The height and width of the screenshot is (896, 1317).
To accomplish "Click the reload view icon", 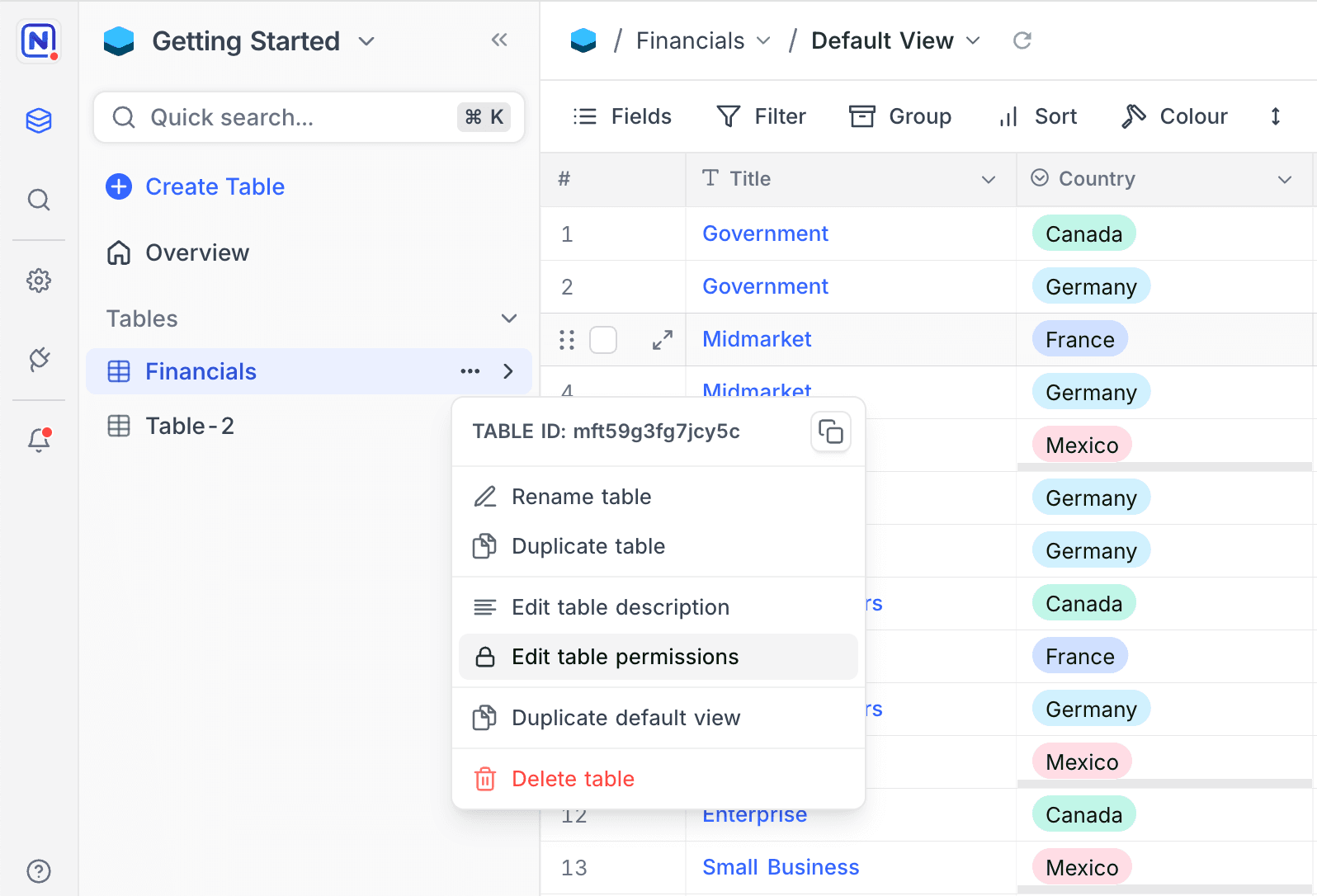I will (x=1022, y=40).
